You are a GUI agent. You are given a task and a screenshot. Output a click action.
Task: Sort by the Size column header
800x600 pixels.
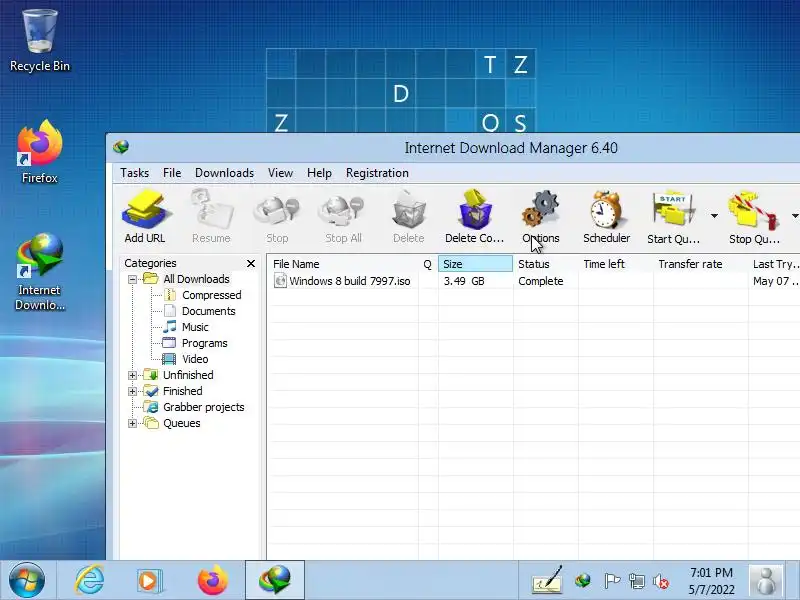click(x=475, y=264)
